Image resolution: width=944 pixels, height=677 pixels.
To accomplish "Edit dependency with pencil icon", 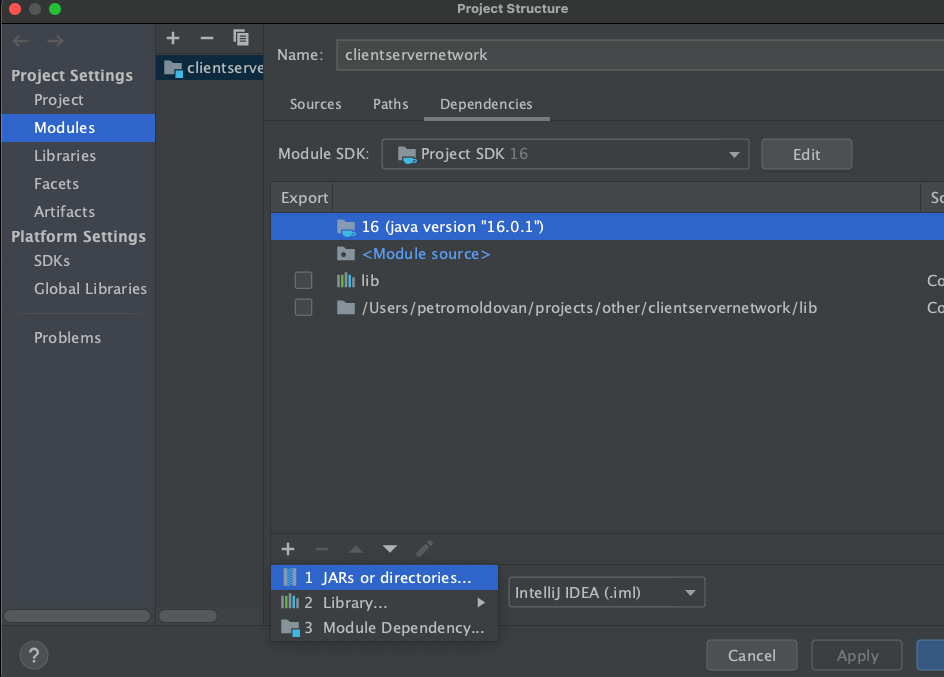I will click(x=424, y=549).
